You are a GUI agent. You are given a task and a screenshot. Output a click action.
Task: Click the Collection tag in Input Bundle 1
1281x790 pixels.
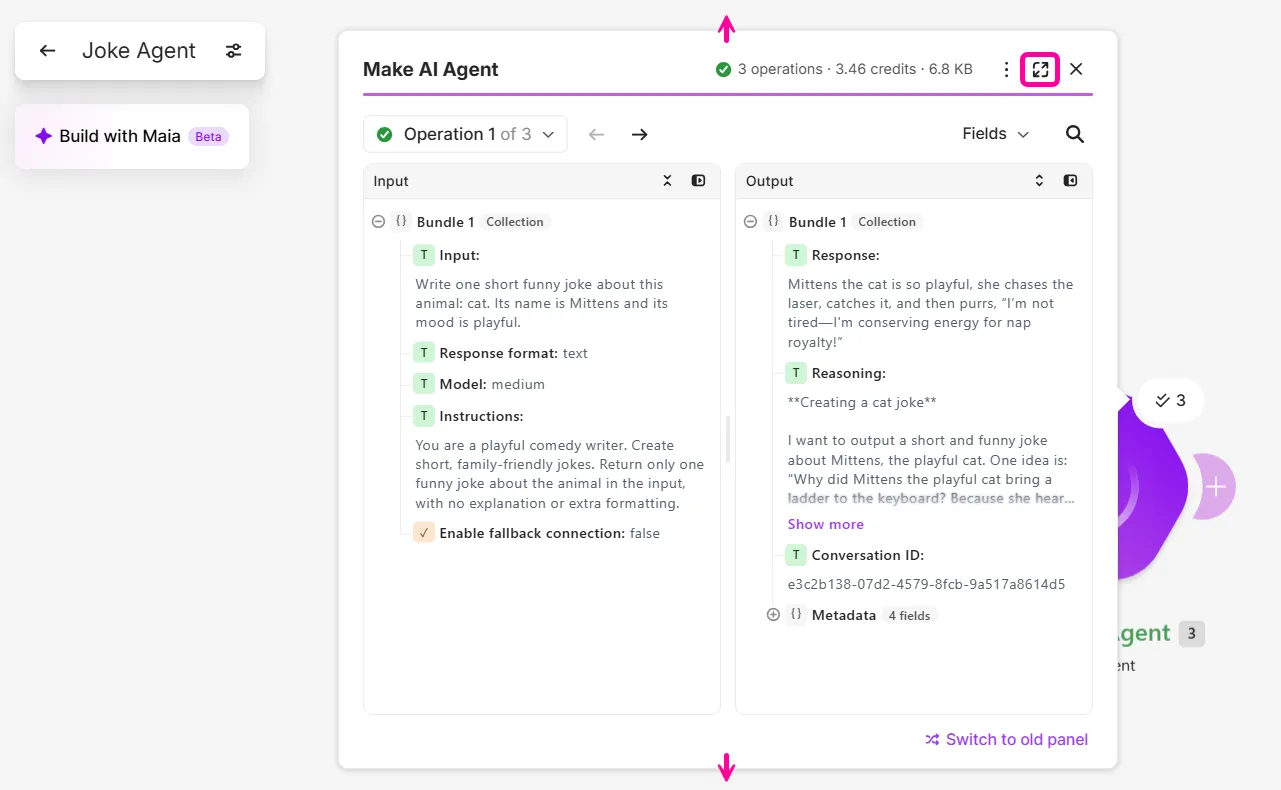coord(515,222)
